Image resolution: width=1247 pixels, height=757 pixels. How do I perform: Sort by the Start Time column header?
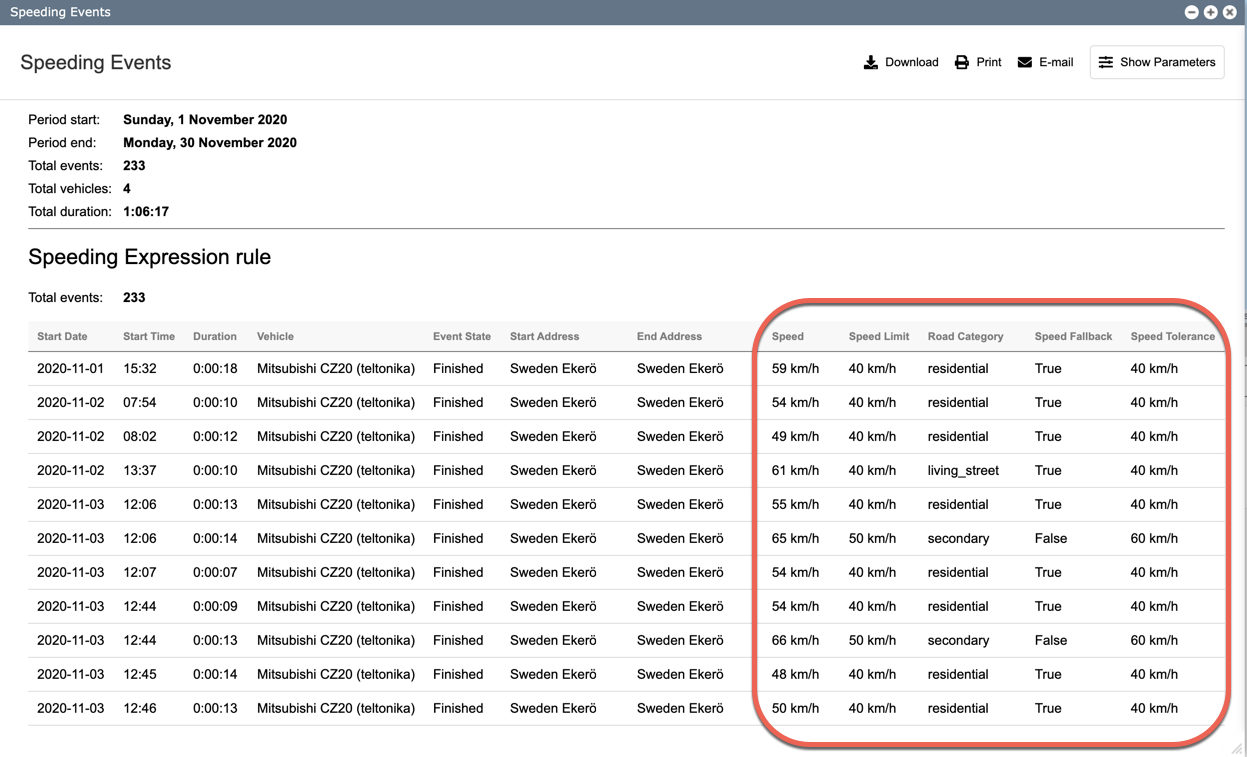(x=149, y=337)
